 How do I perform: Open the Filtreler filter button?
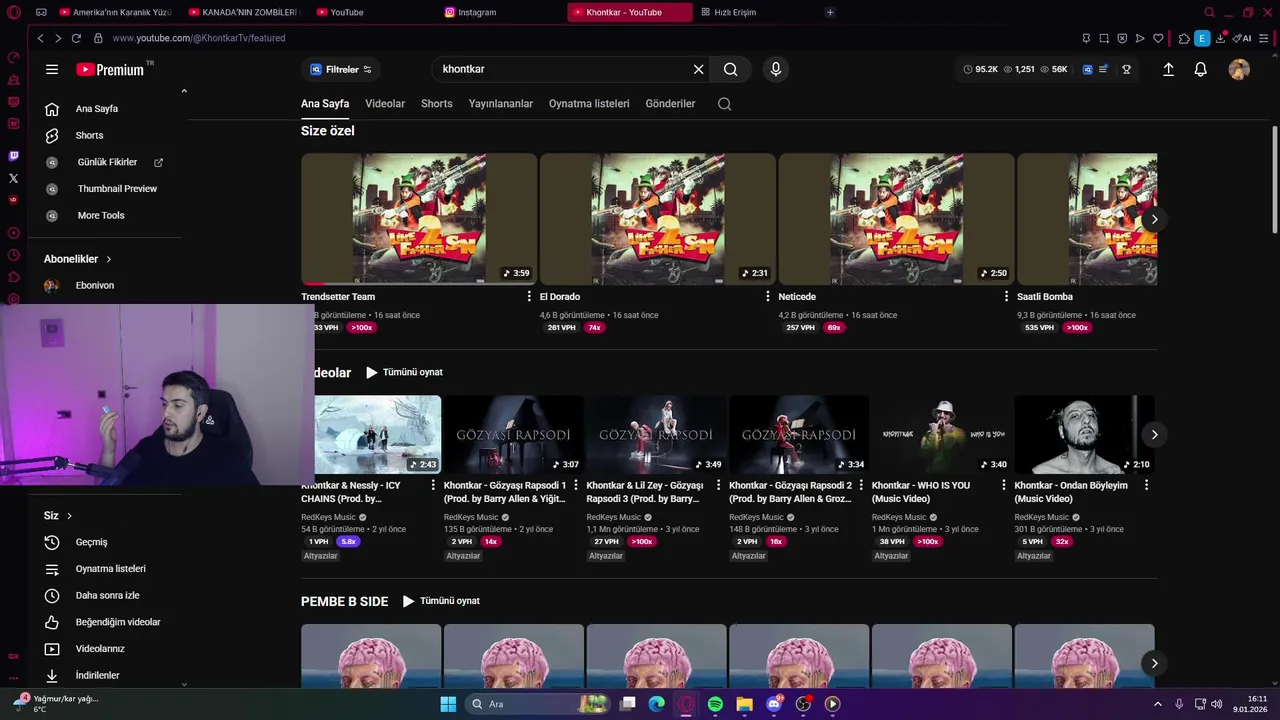pos(341,69)
